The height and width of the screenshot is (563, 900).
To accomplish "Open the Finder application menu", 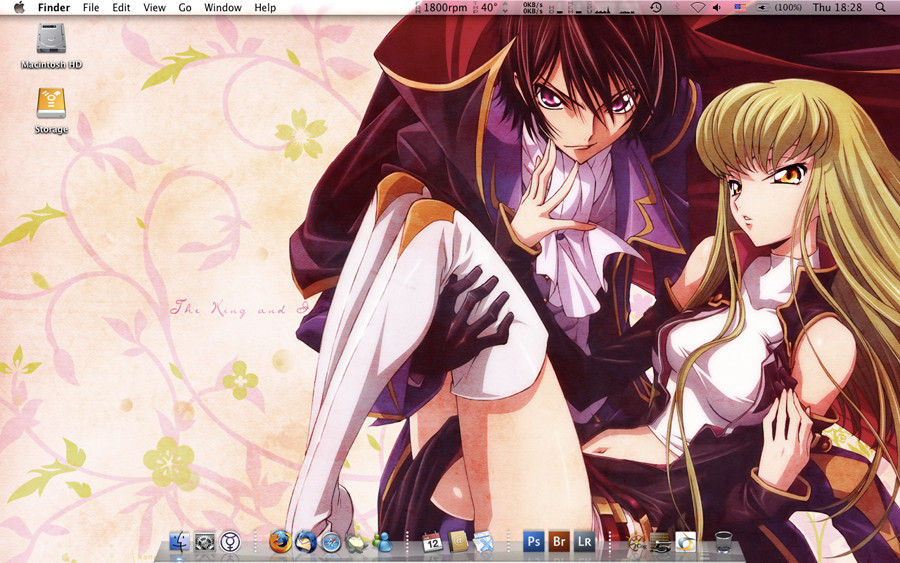I will pos(54,7).
